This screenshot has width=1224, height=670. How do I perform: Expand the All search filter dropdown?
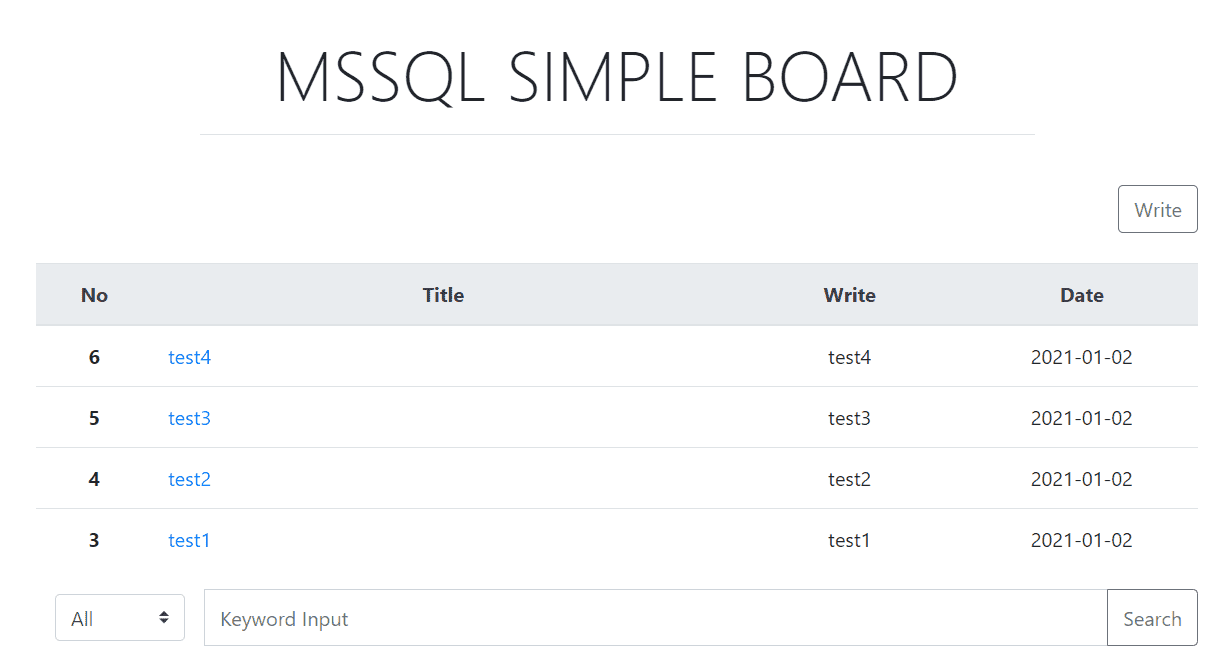[x=120, y=617]
